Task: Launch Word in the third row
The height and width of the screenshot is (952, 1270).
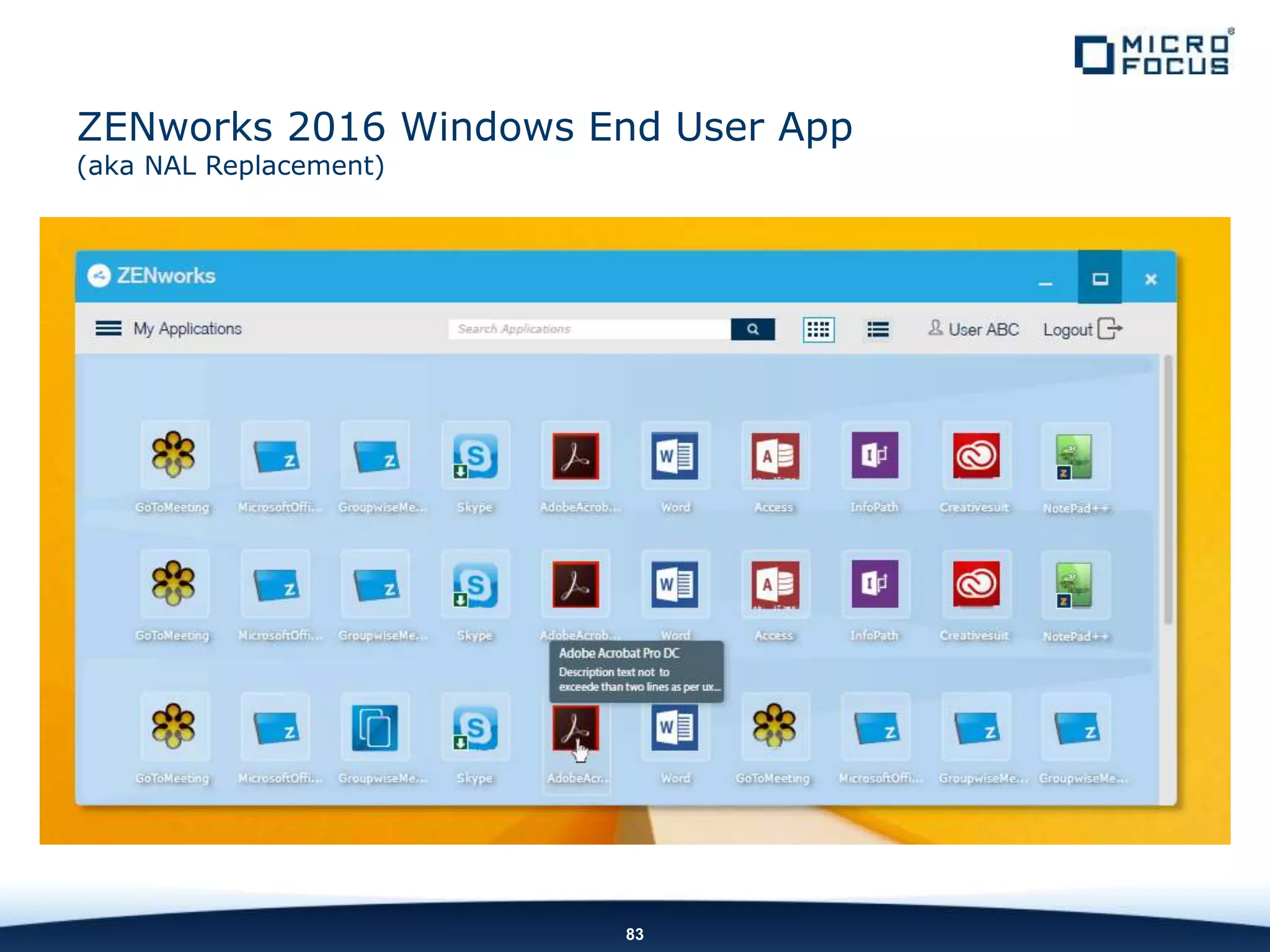Action: tap(675, 727)
